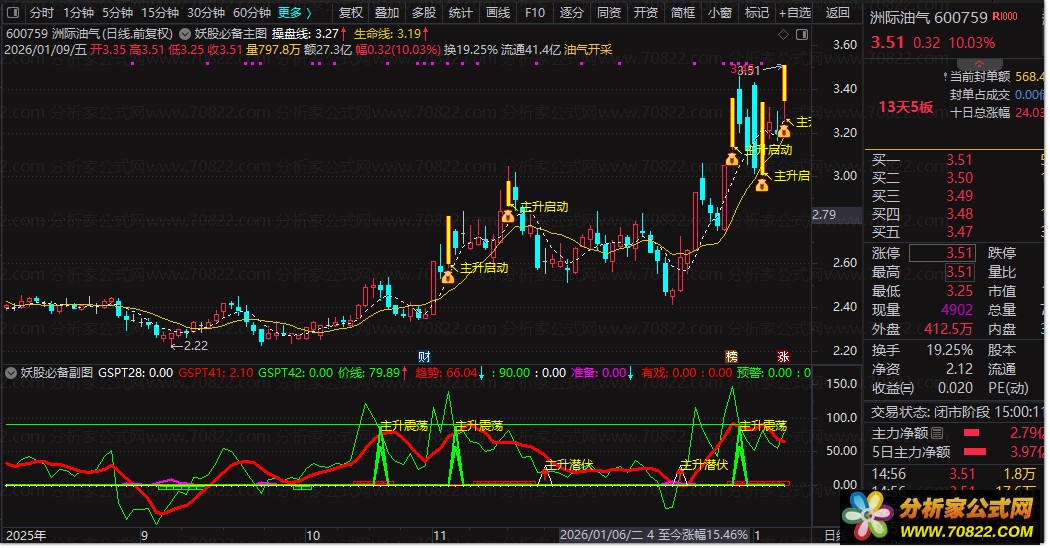Click the R1000 badge beside stock code
The height and width of the screenshot is (548, 1050).
[1004, 16]
